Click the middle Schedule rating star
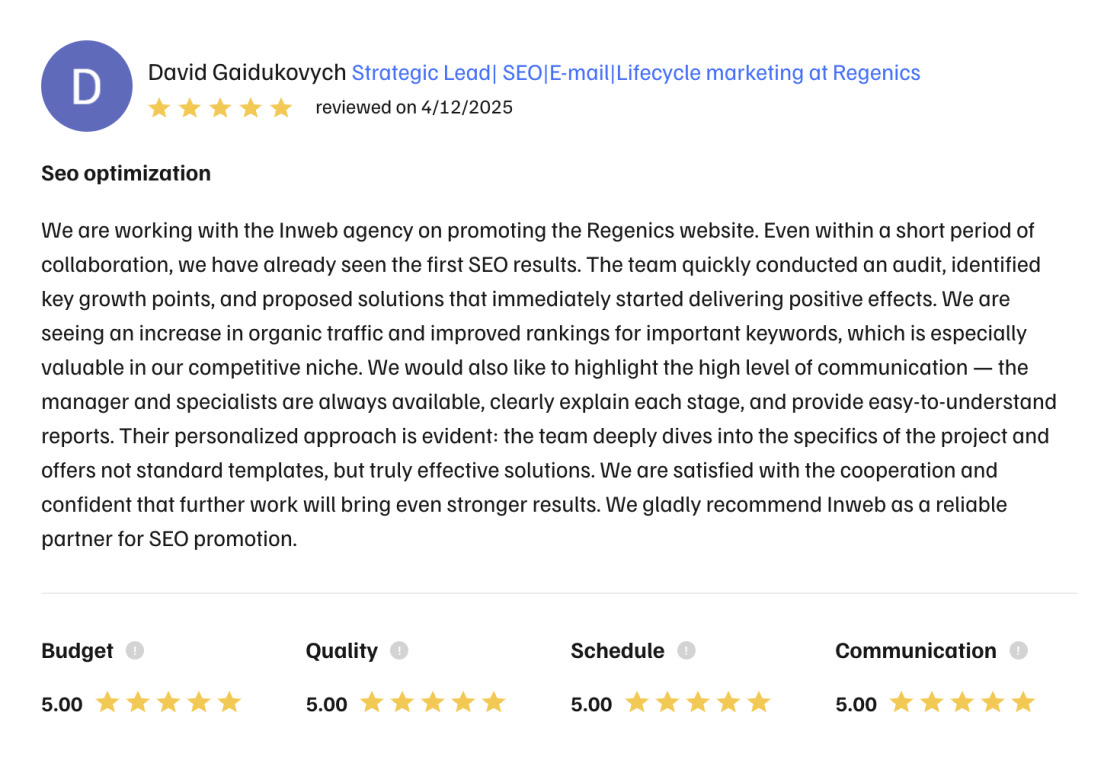This screenshot has width=1120, height=757. click(698, 703)
